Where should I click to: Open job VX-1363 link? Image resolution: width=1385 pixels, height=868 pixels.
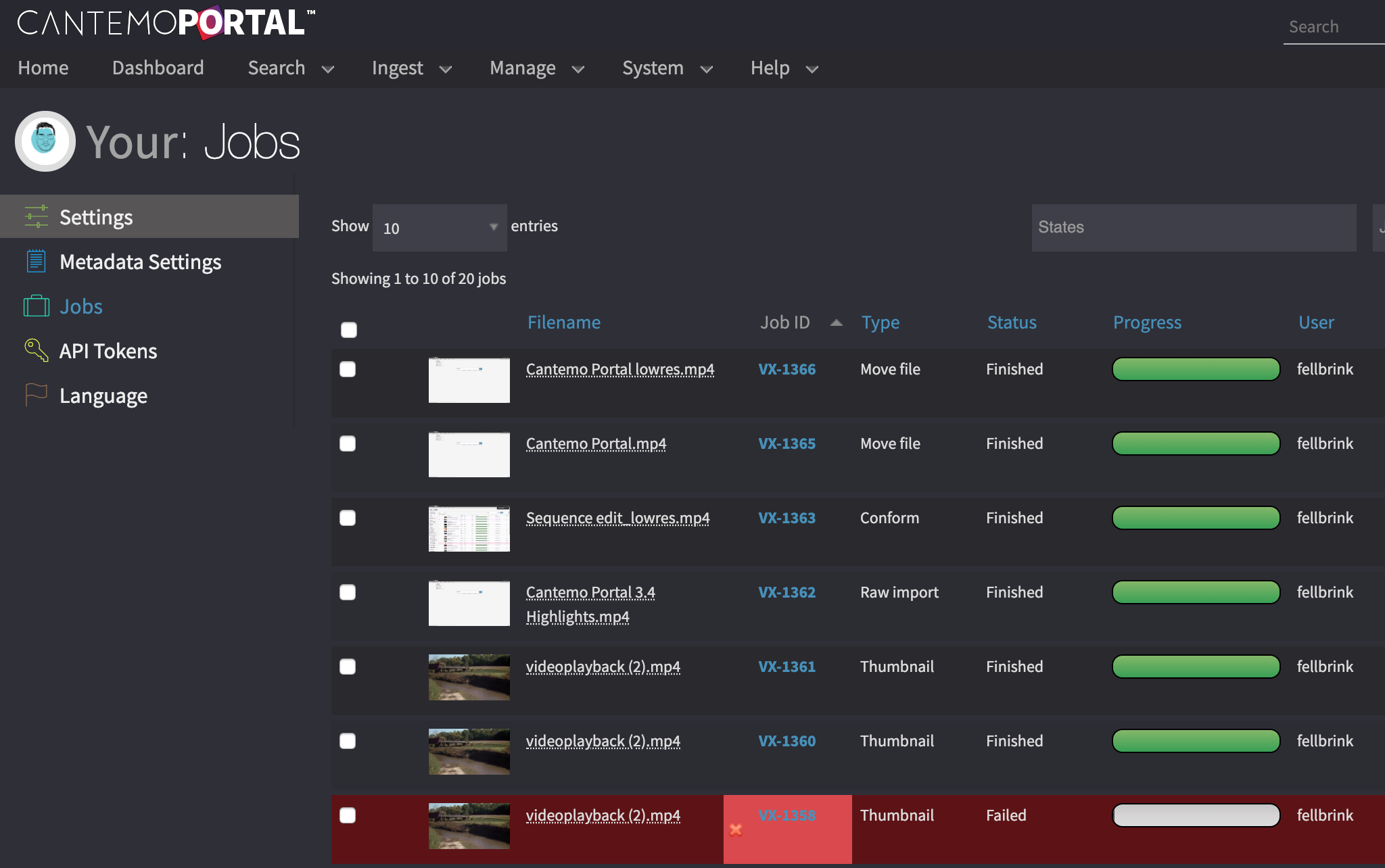point(787,518)
